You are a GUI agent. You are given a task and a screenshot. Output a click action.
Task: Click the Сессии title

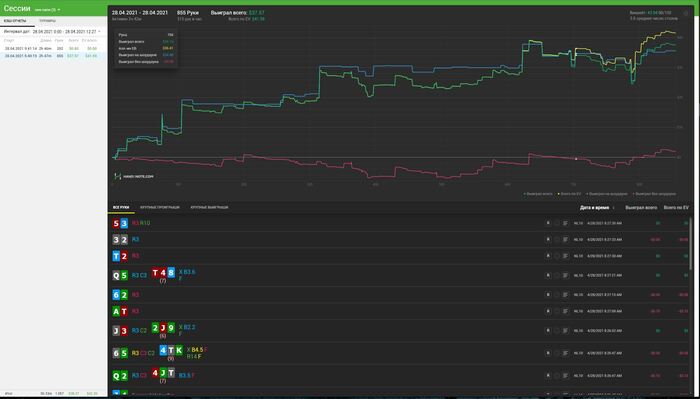[17, 9]
